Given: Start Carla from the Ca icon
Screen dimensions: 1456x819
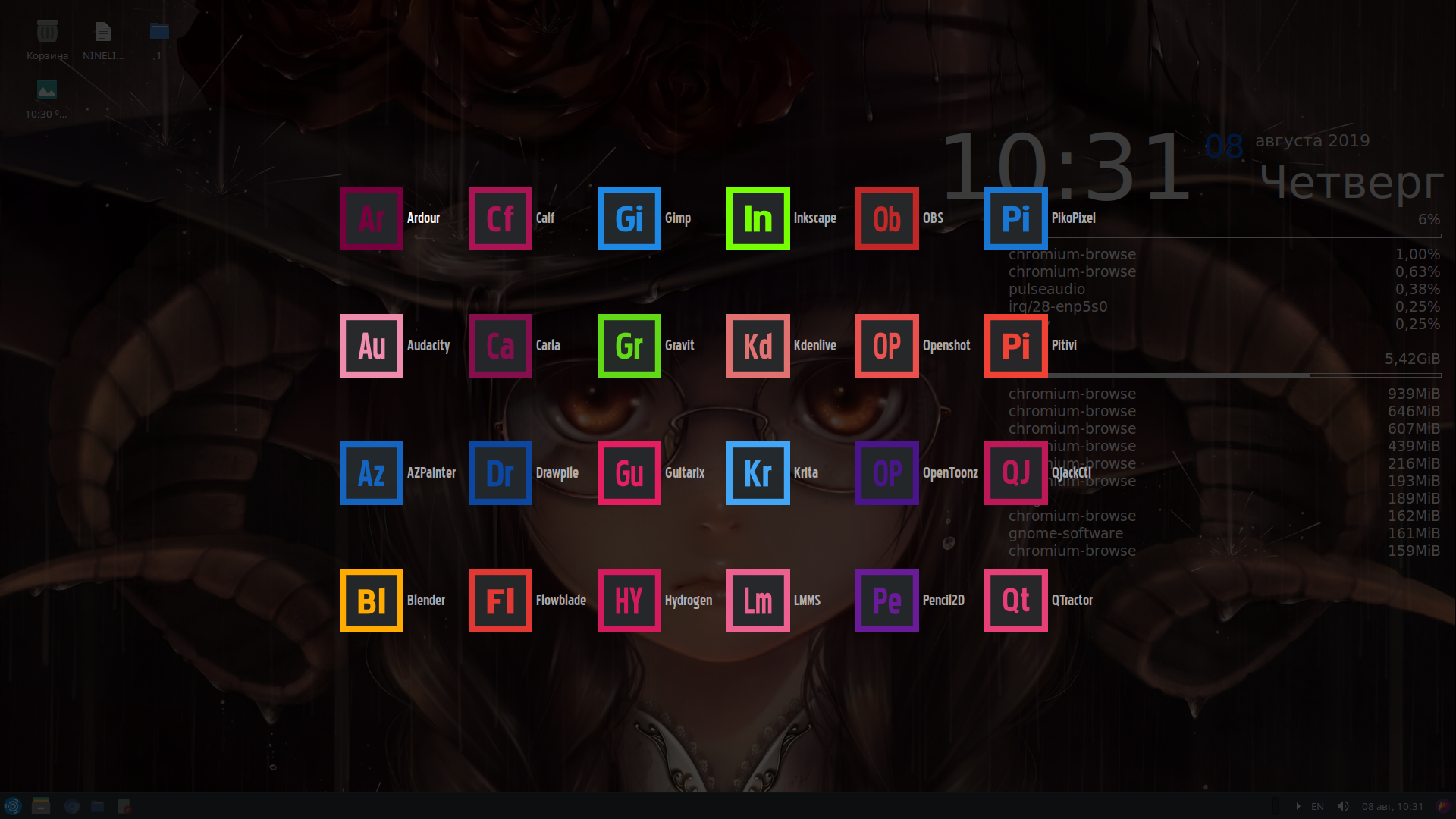Looking at the screenshot, I should pyautogui.click(x=500, y=346).
